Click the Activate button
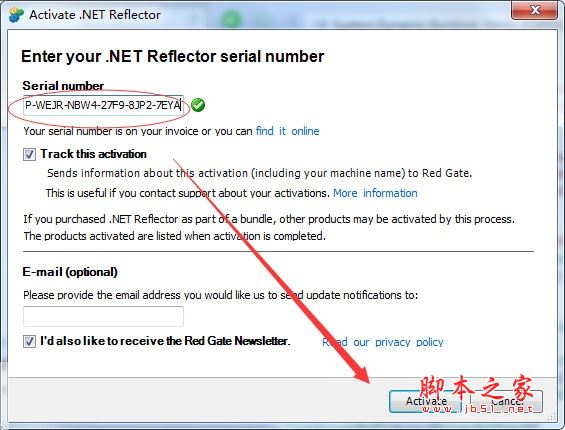The width and height of the screenshot is (565, 430). coord(426,401)
